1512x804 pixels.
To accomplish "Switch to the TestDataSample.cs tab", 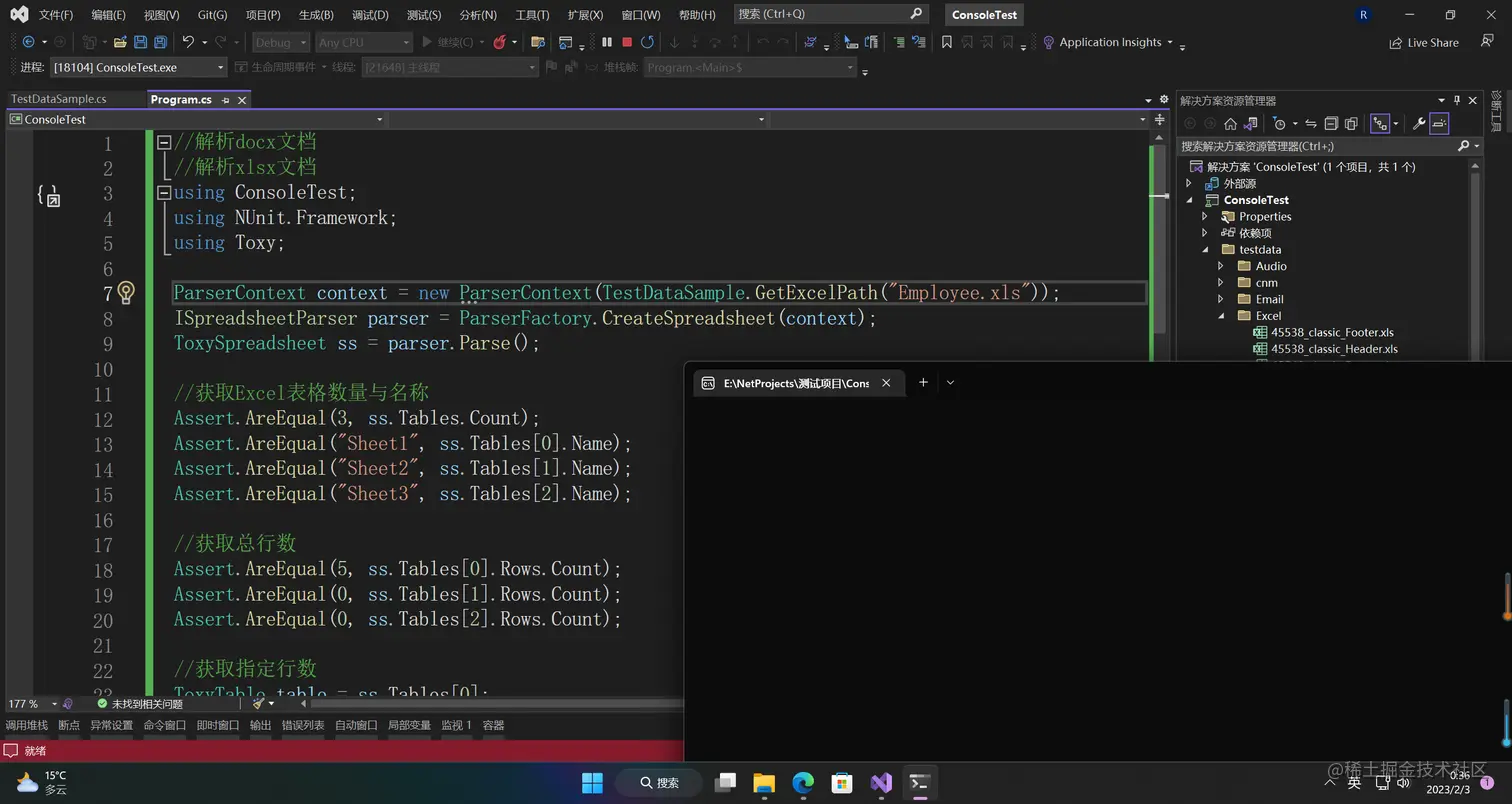I will click(58, 99).
